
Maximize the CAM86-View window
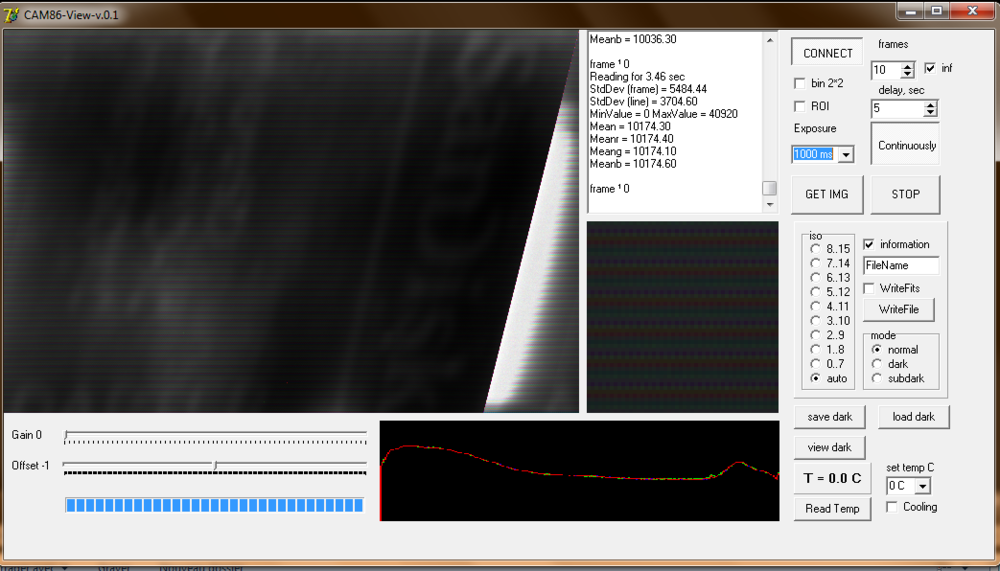click(938, 11)
